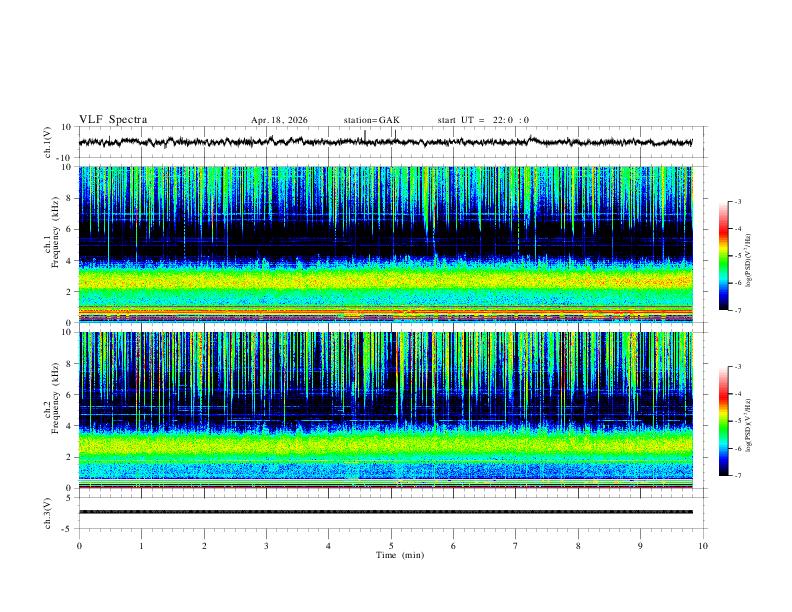792x612 pixels.
Task: Click the '-5' tick on upper colorbar
Action: tap(737, 256)
